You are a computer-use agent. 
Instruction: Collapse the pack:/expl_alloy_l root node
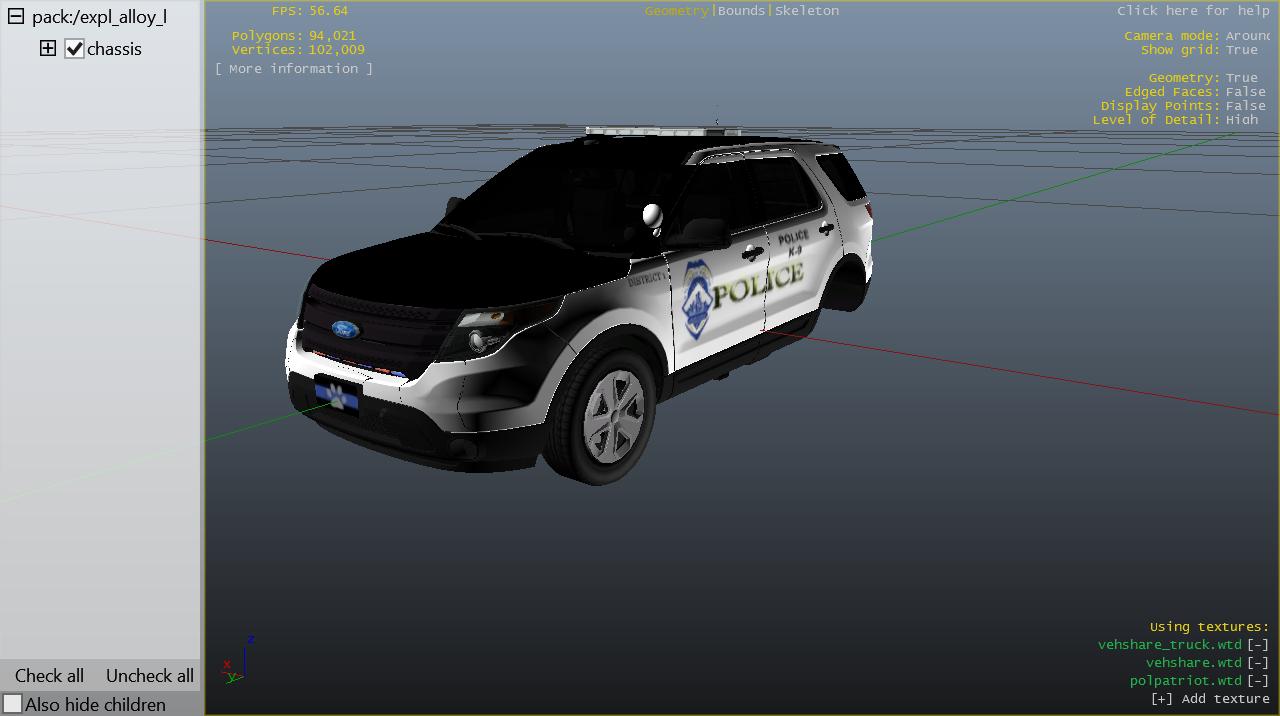[16, 17]
